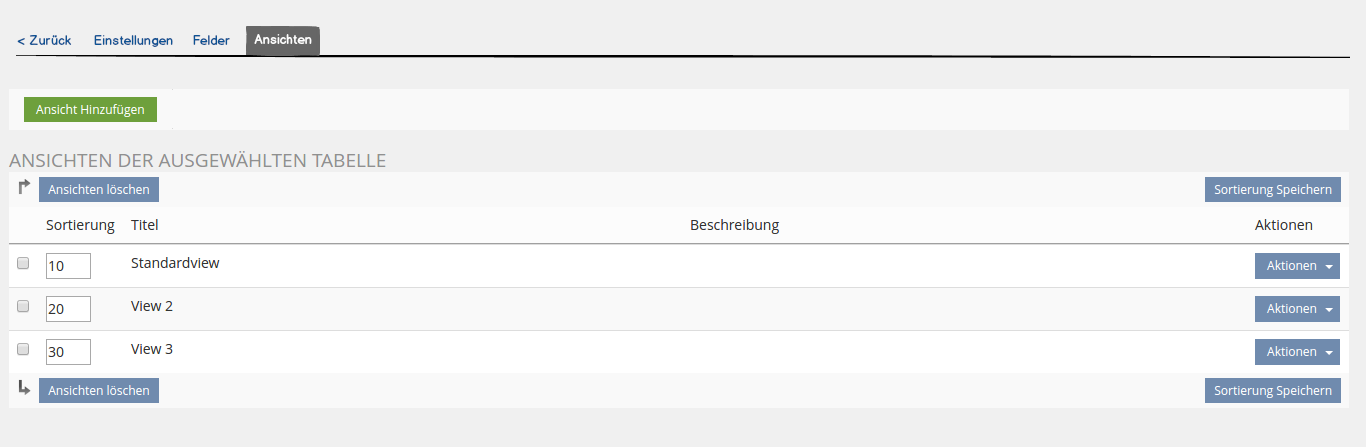Open the Felder tab
This screenshot has height=447, width=1366.
[x=211, y=40]
